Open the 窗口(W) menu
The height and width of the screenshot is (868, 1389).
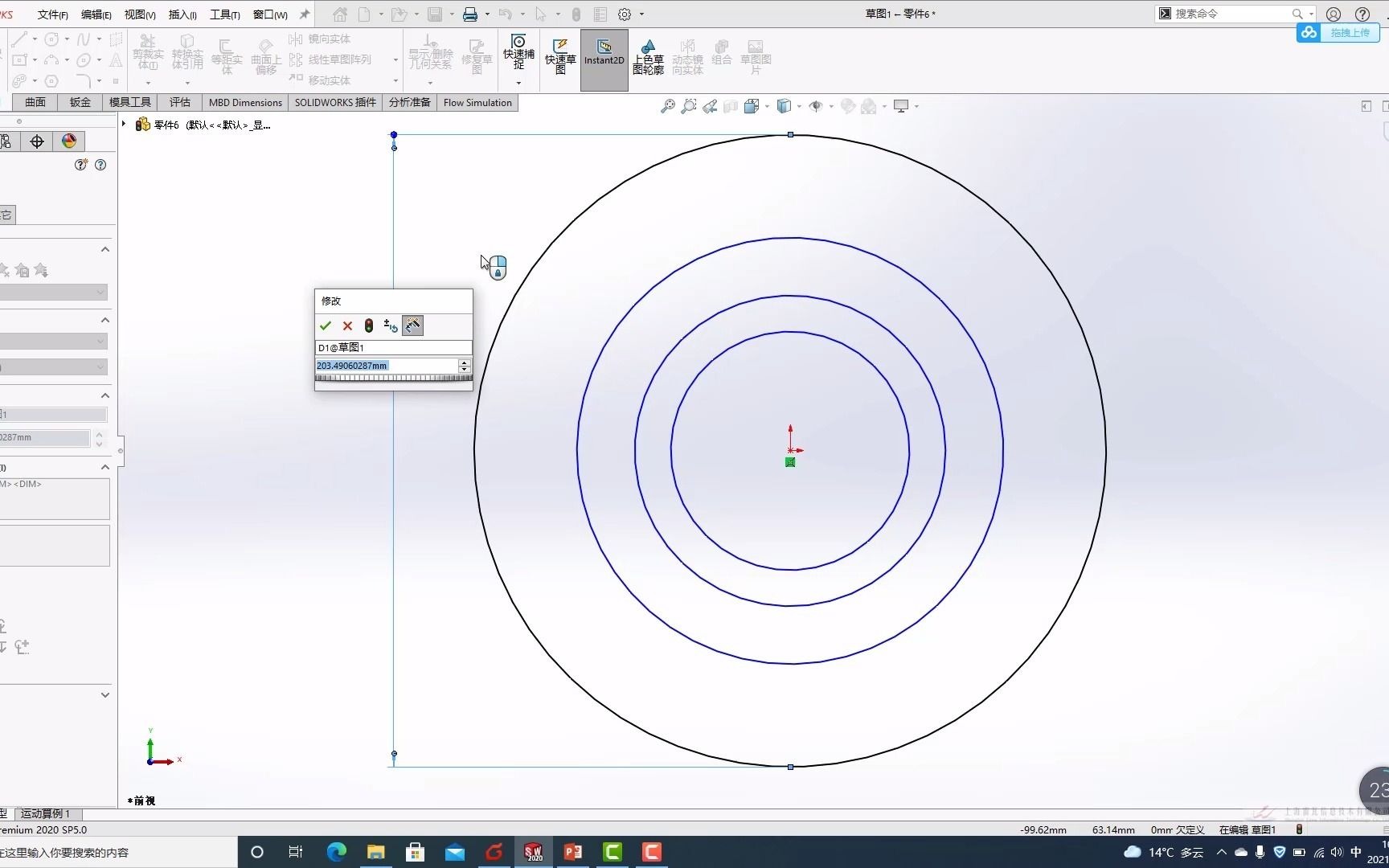(x=270, y=14)
